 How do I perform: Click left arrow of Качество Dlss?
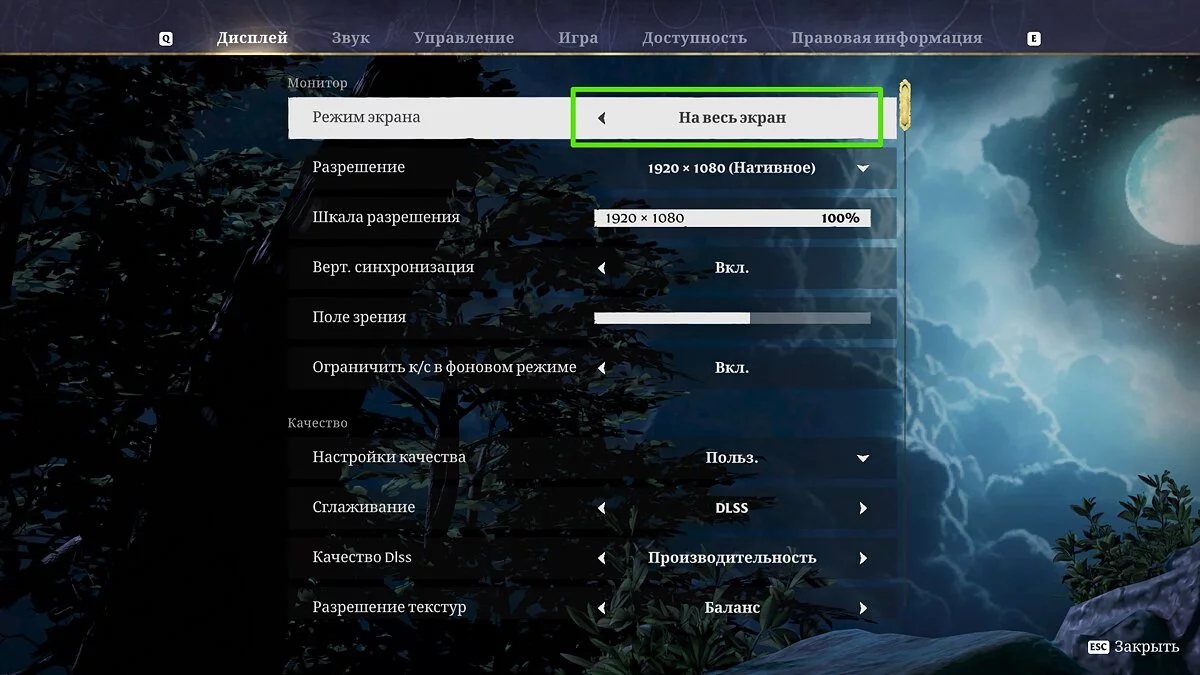pyautogui.click(x=602, y=558)
